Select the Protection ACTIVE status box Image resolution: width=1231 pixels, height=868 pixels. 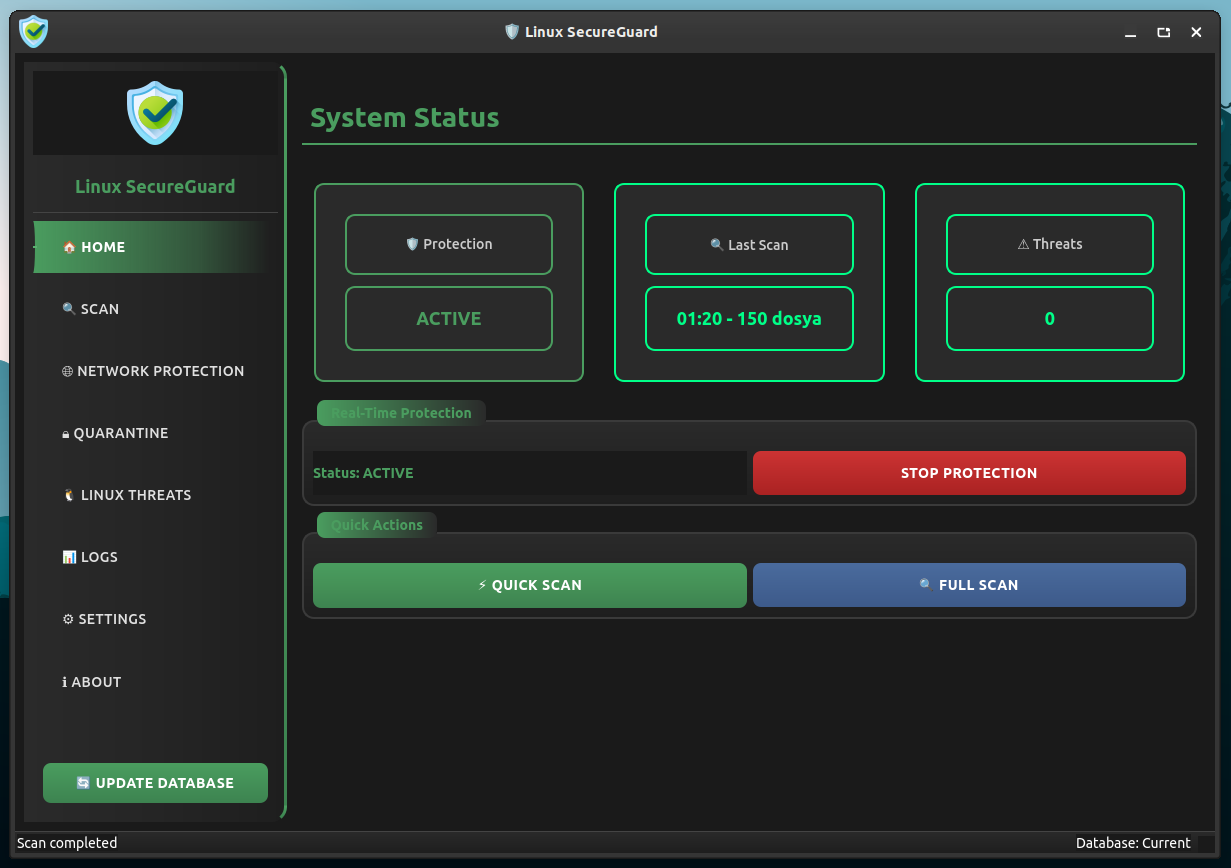click(448, 319)
